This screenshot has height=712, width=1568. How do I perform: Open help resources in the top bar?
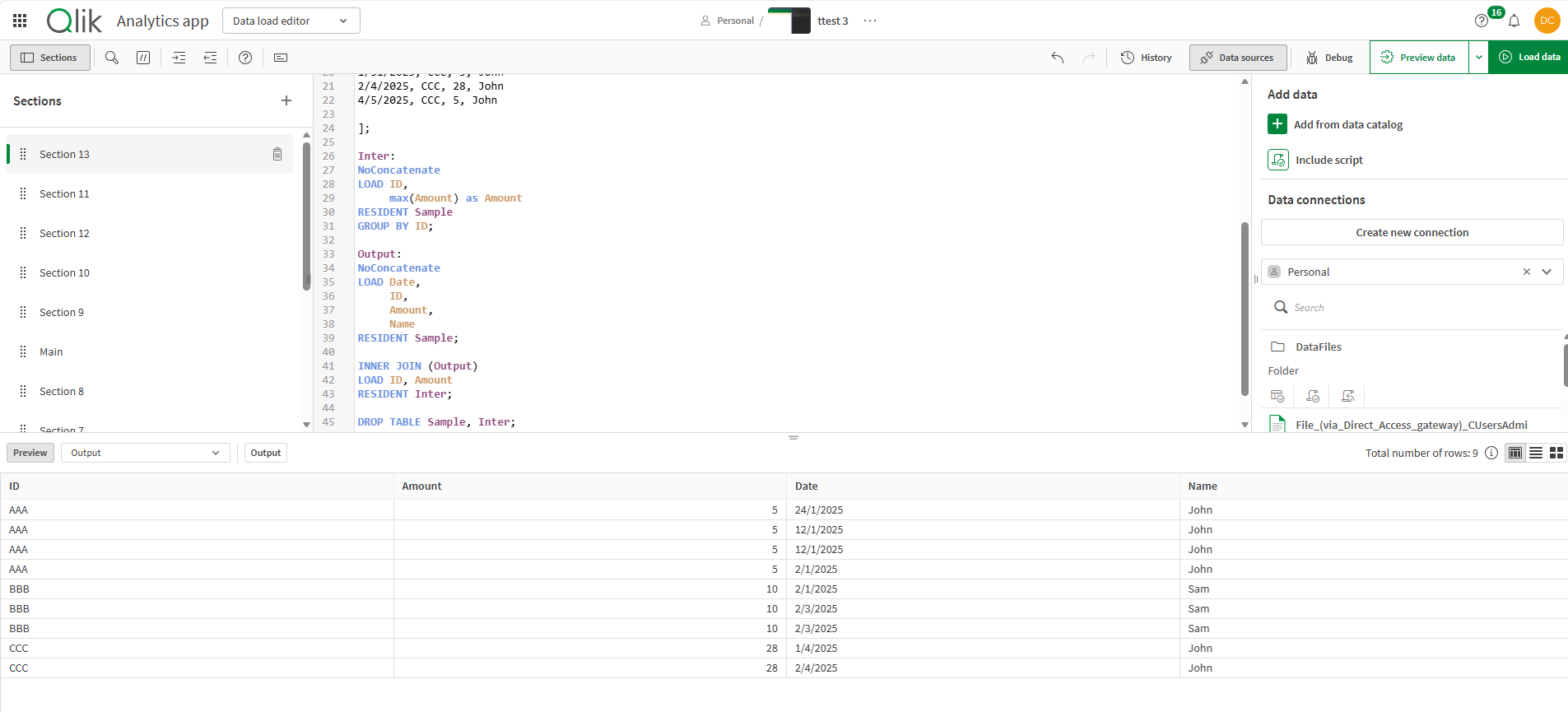coord(1482,21)
